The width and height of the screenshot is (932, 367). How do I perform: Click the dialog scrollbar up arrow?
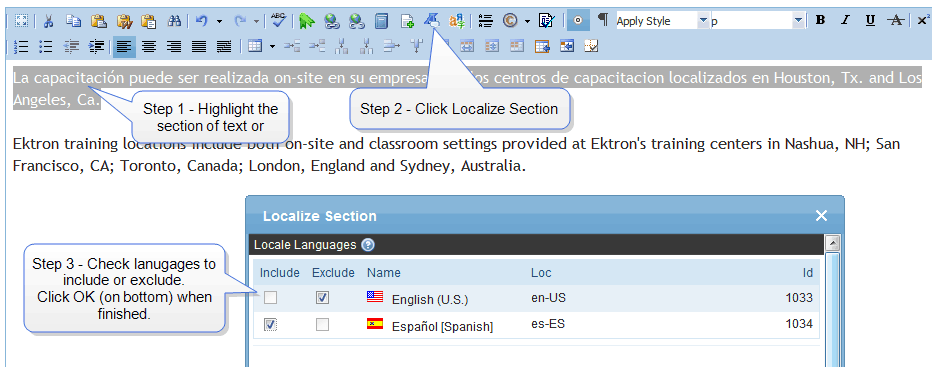tap(832, 242)
